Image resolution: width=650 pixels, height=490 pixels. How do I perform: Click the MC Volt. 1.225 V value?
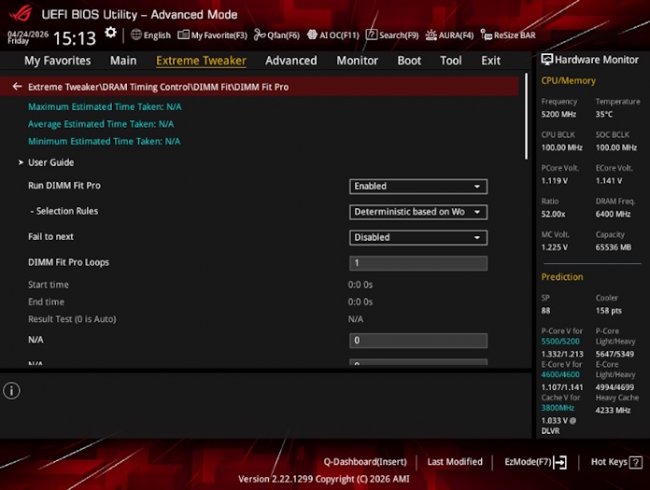click(554, 247)
